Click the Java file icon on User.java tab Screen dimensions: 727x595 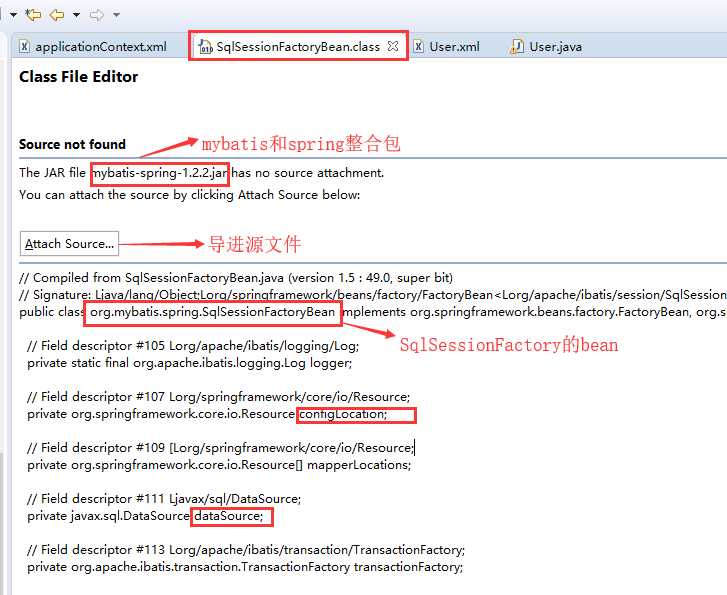pos(517,46)
